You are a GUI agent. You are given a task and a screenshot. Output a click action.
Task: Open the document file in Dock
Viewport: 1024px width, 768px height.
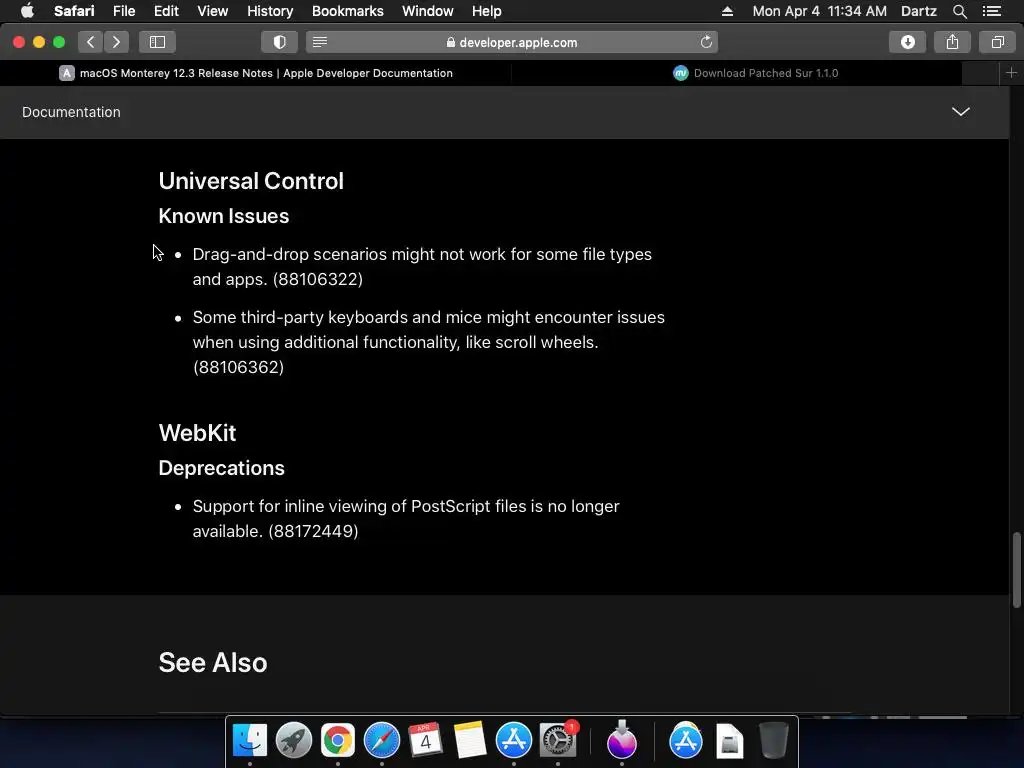[729, 741]
